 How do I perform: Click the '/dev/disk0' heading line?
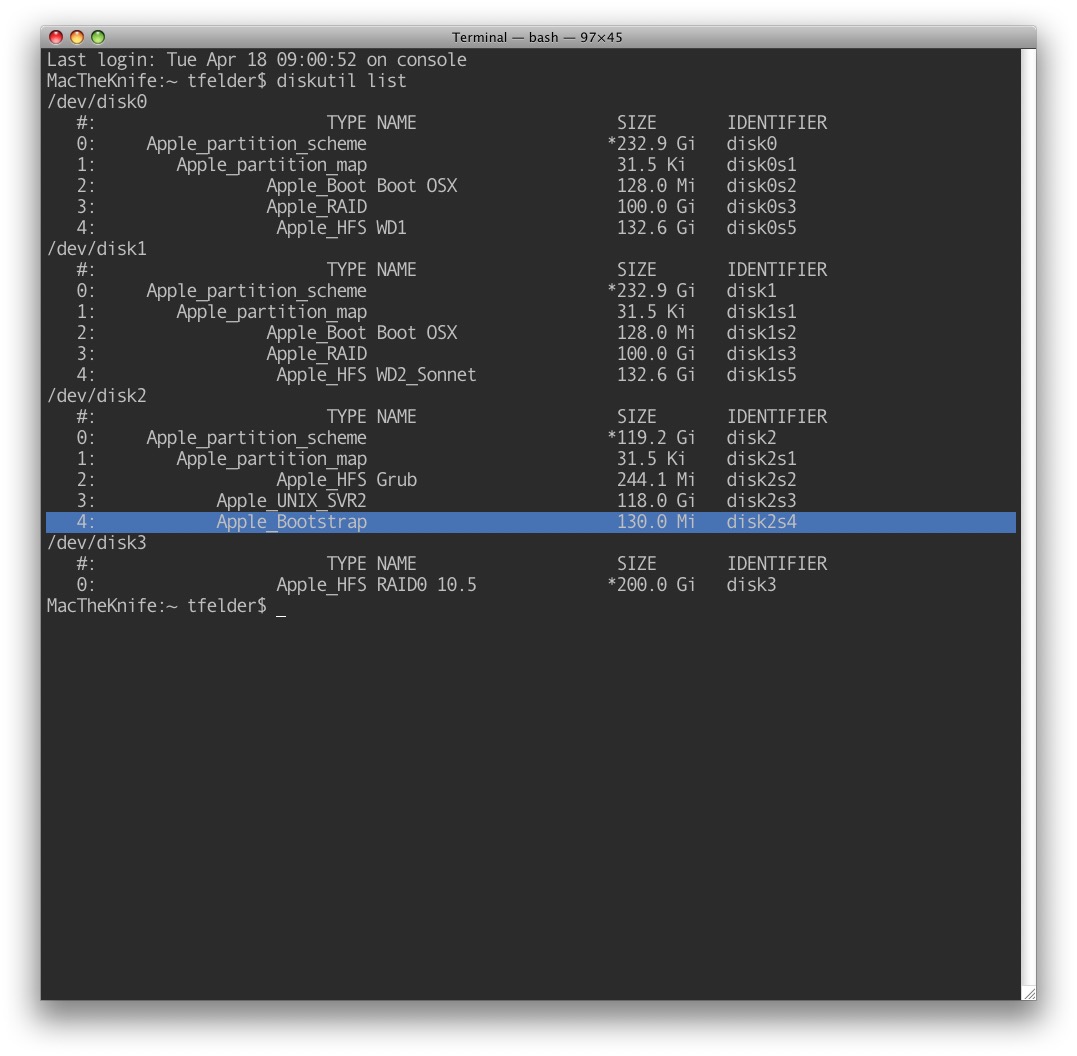tap(97, 102)
